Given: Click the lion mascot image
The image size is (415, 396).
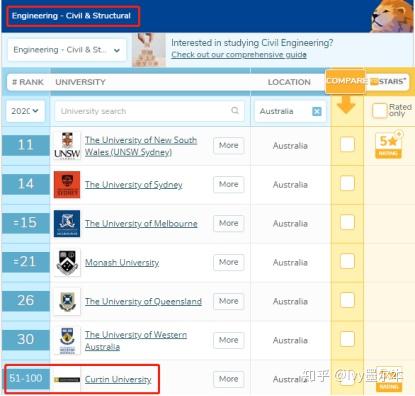Looking at the screenshot, I should tap(392, 16).
